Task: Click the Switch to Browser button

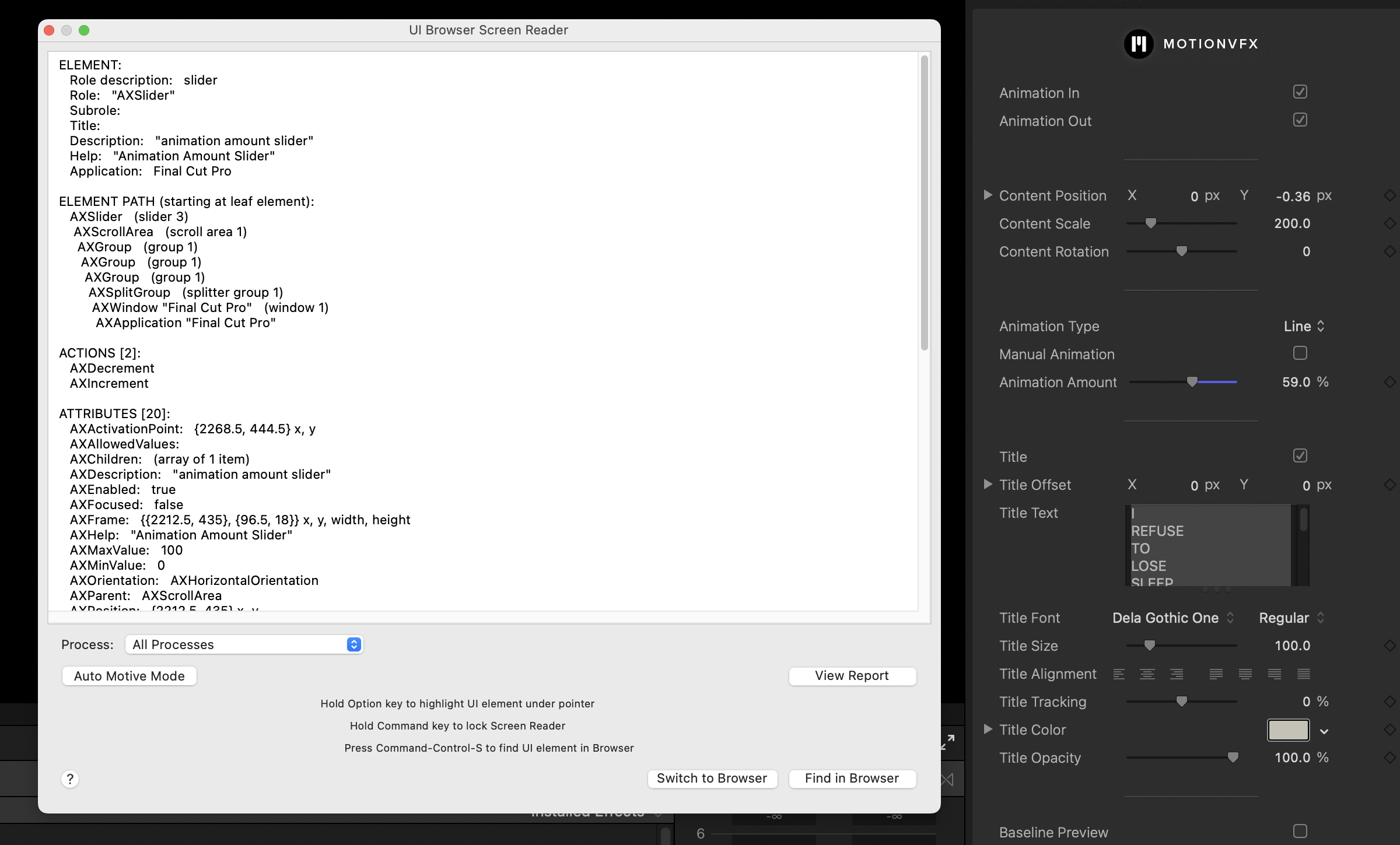Action: click(712, 779)
